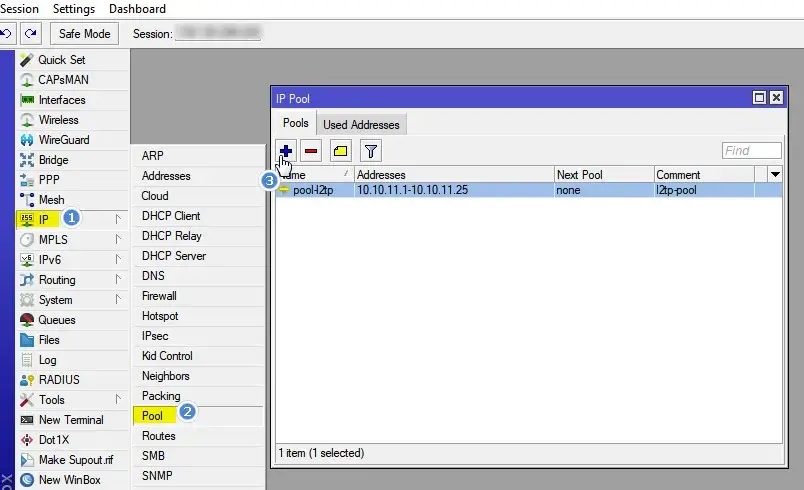Viewport: 804px width, 490px height.
Task: Open the filter funnel in IP Pool
Action: tap(371, 151)
